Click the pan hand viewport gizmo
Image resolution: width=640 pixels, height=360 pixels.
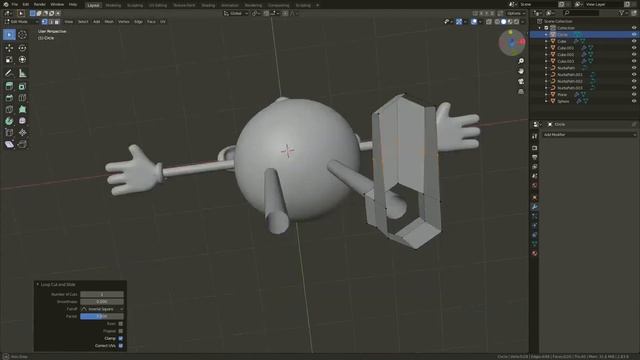click(x=521, y=71)
